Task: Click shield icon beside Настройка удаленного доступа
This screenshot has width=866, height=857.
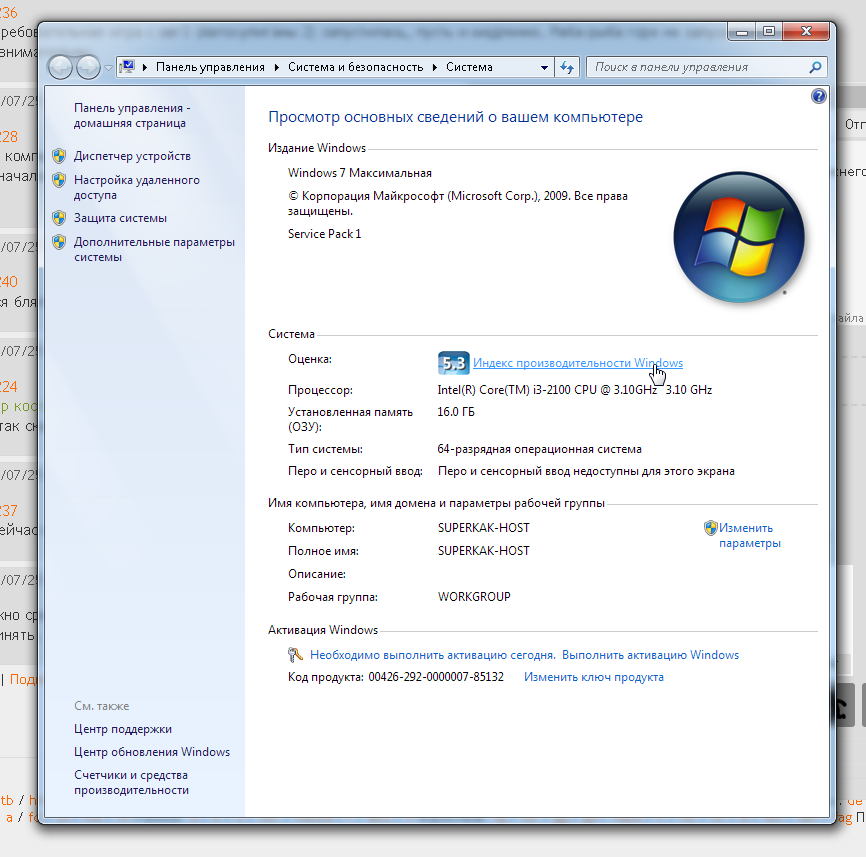Action: click(x=59, y=179)
